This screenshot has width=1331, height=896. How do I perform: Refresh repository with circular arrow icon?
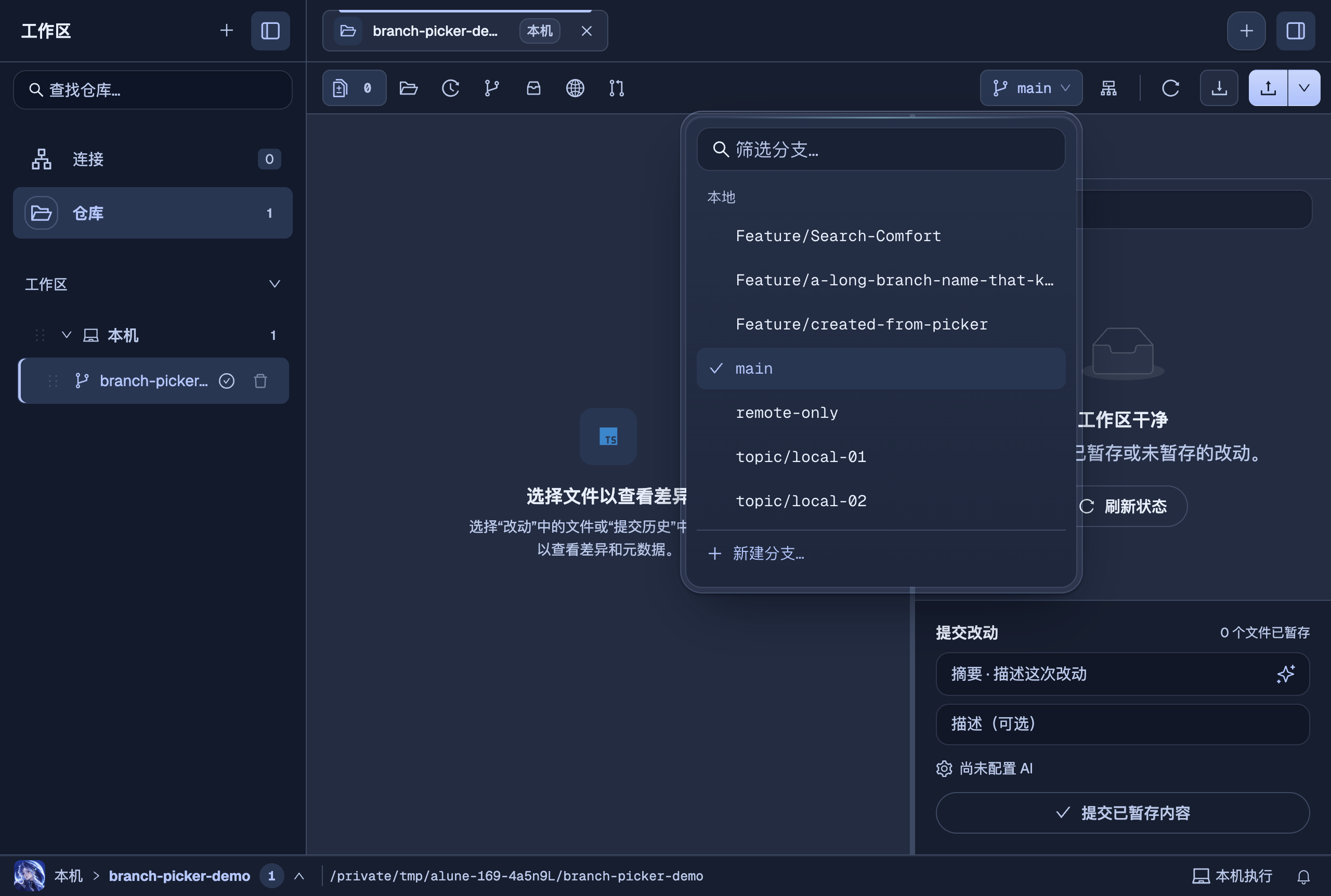pos(1170,88)
